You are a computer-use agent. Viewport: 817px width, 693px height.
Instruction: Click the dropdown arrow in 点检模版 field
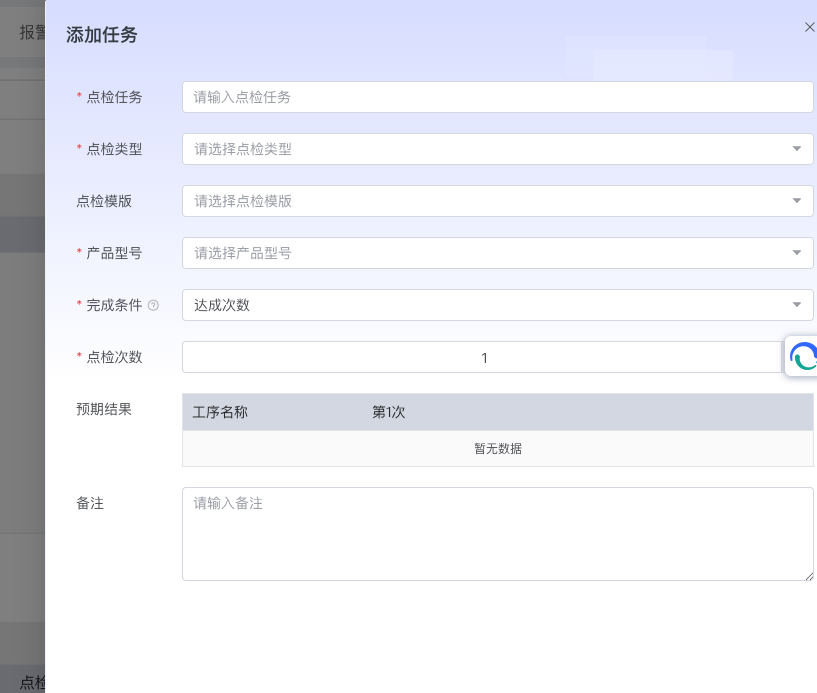[x=796, y=201]
